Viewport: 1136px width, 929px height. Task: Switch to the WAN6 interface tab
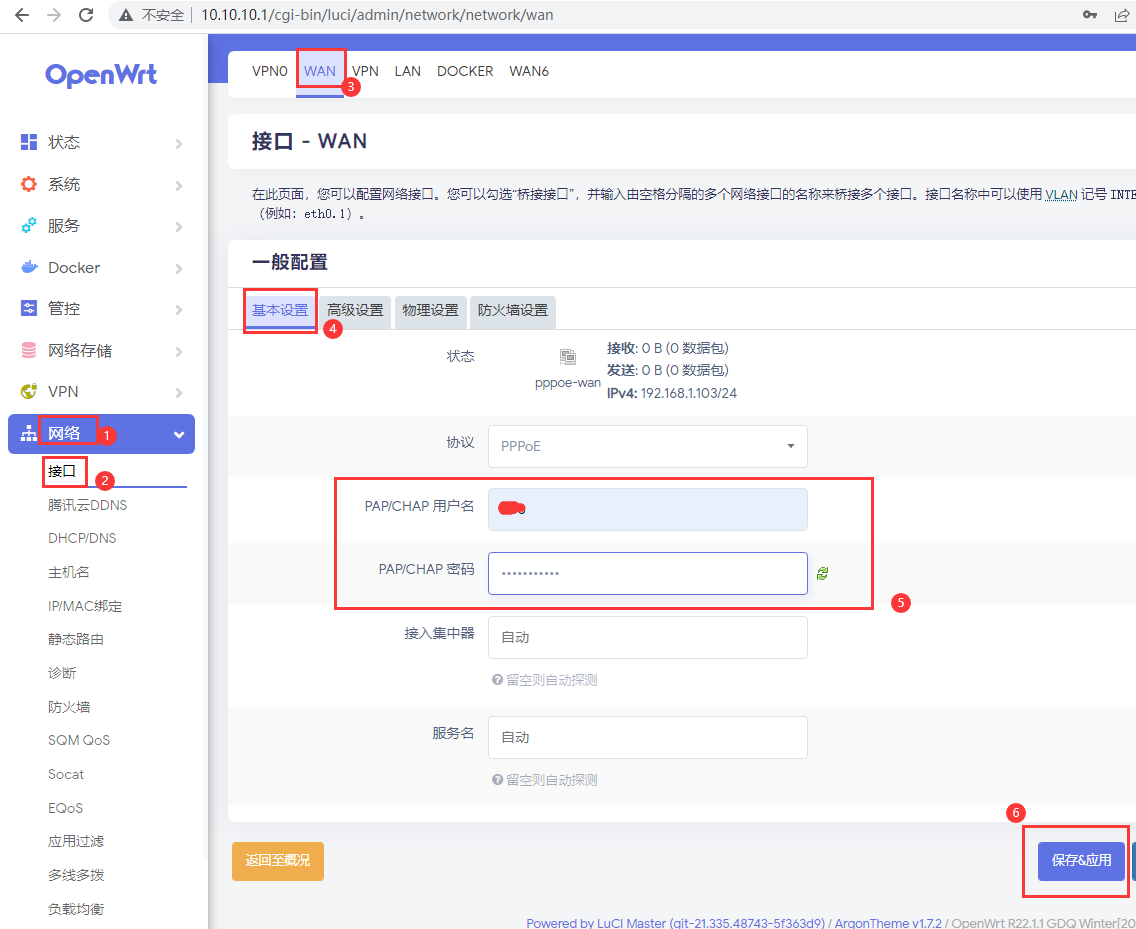click(529, 71)
